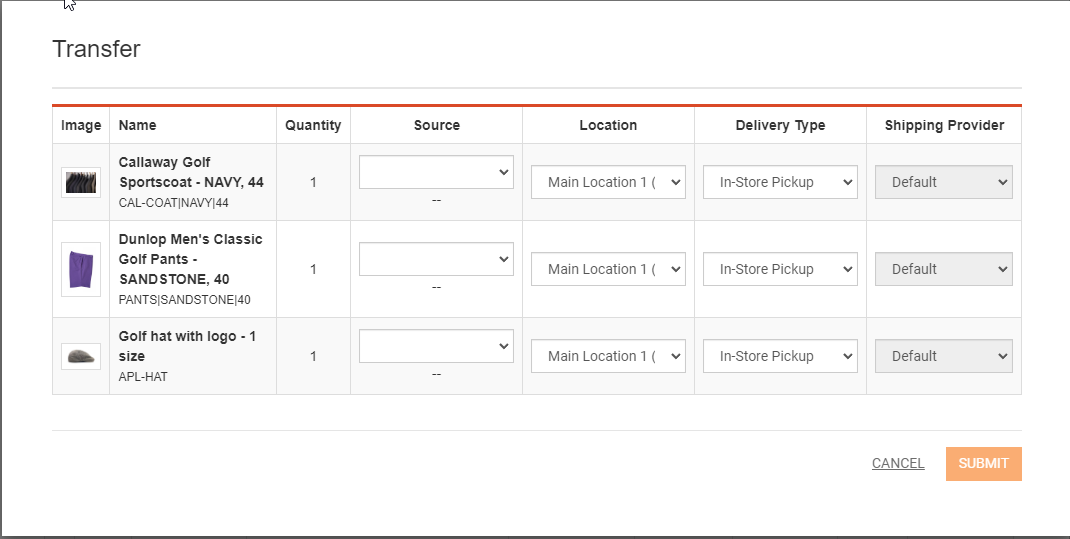Open Source dropdown for Dunlop Golf Pants
This screenshot has height=539, width=1070.
pyautogui.click(x=436, y=259)
